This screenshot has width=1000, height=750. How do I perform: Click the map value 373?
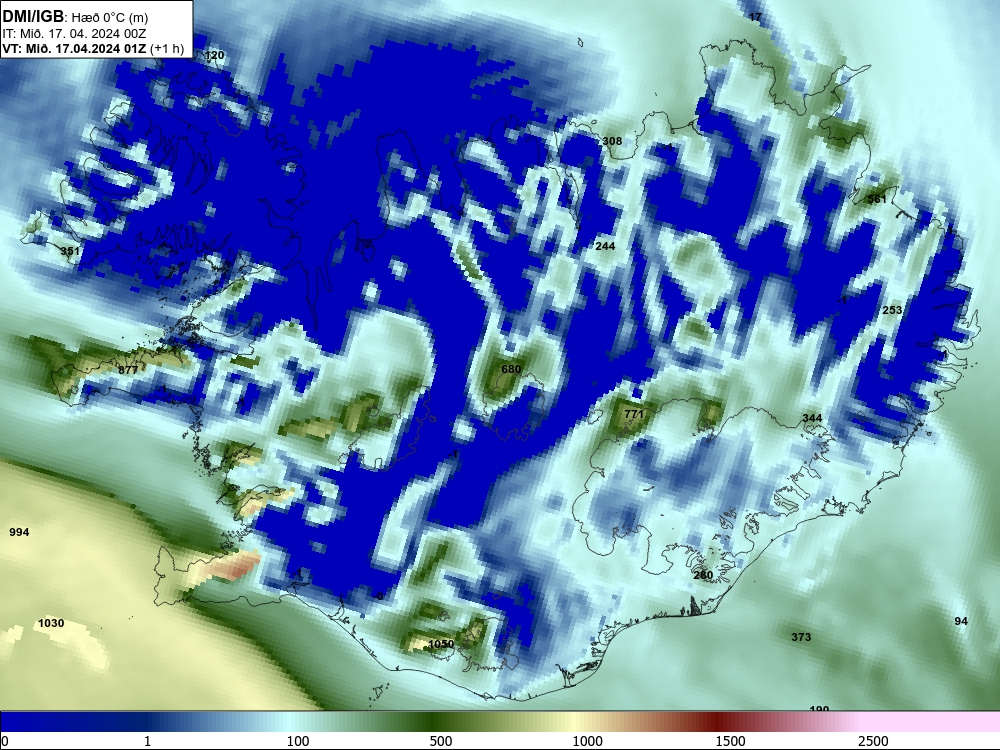pyautogui.click(x=801, y=636)
